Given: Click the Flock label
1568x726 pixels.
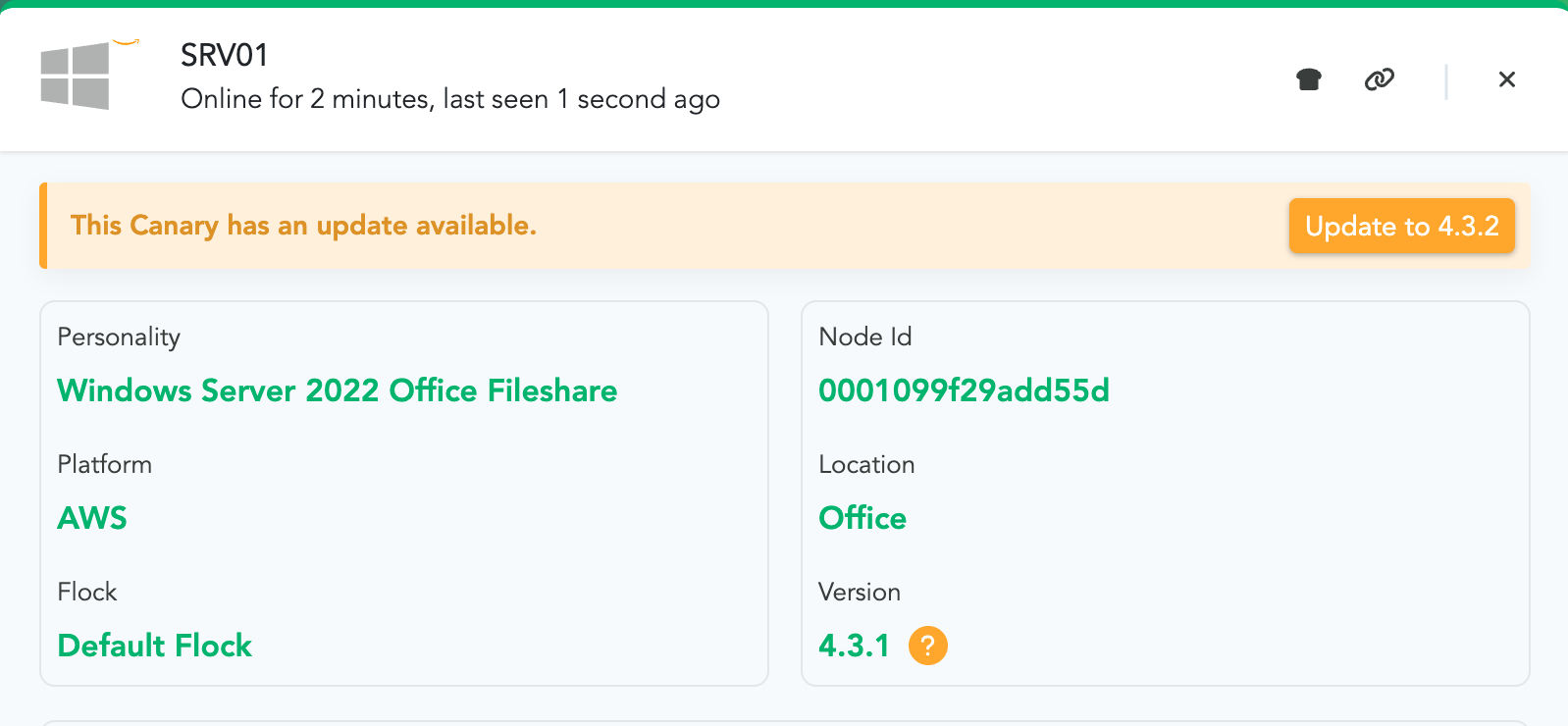Looking at the screenshot, I should point(87,592).
